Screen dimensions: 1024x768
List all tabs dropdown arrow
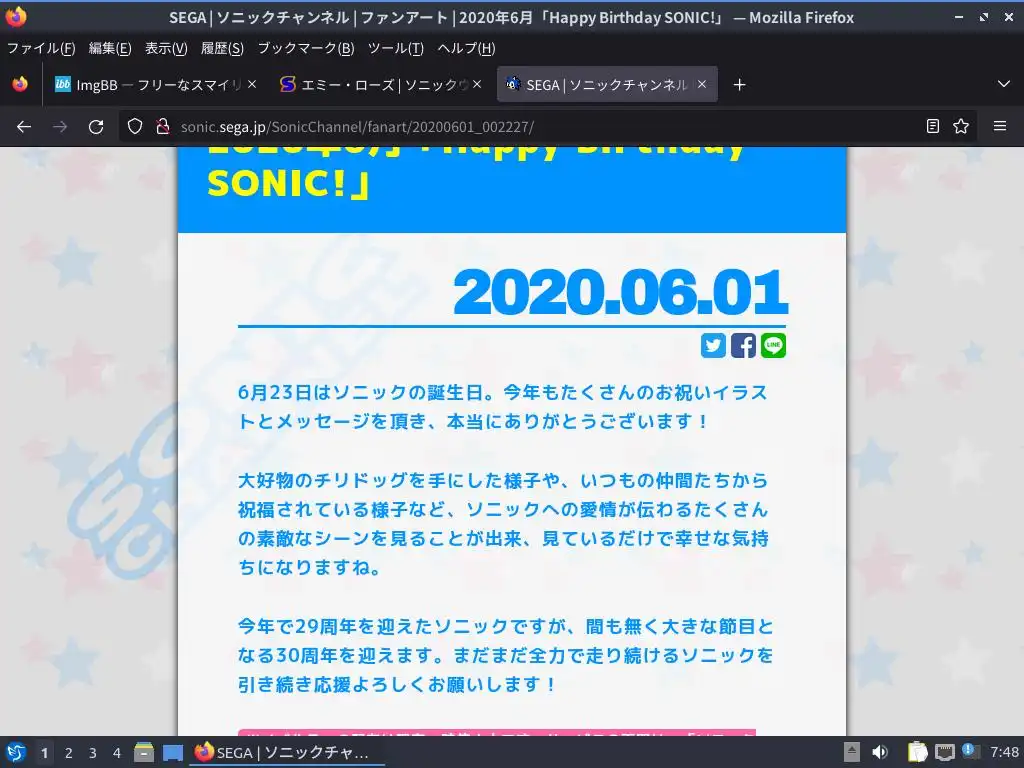(x=1004, y=84)
